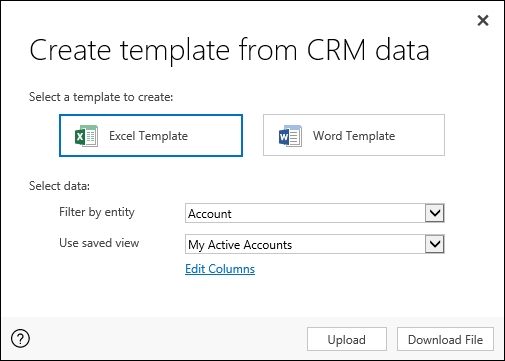Click the My Active Accounts view field
This screenshot has height=361, width=505.
pos(305,244)
